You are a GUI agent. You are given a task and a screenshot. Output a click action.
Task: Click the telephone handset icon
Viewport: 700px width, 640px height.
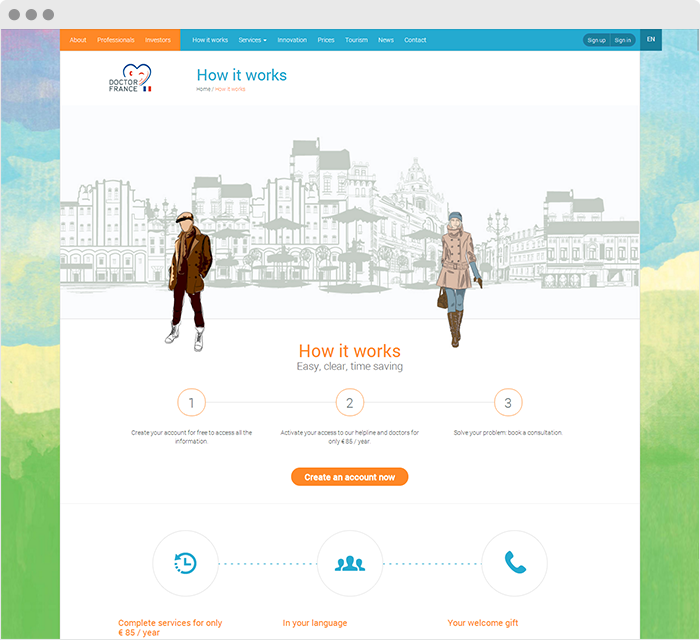514,563
